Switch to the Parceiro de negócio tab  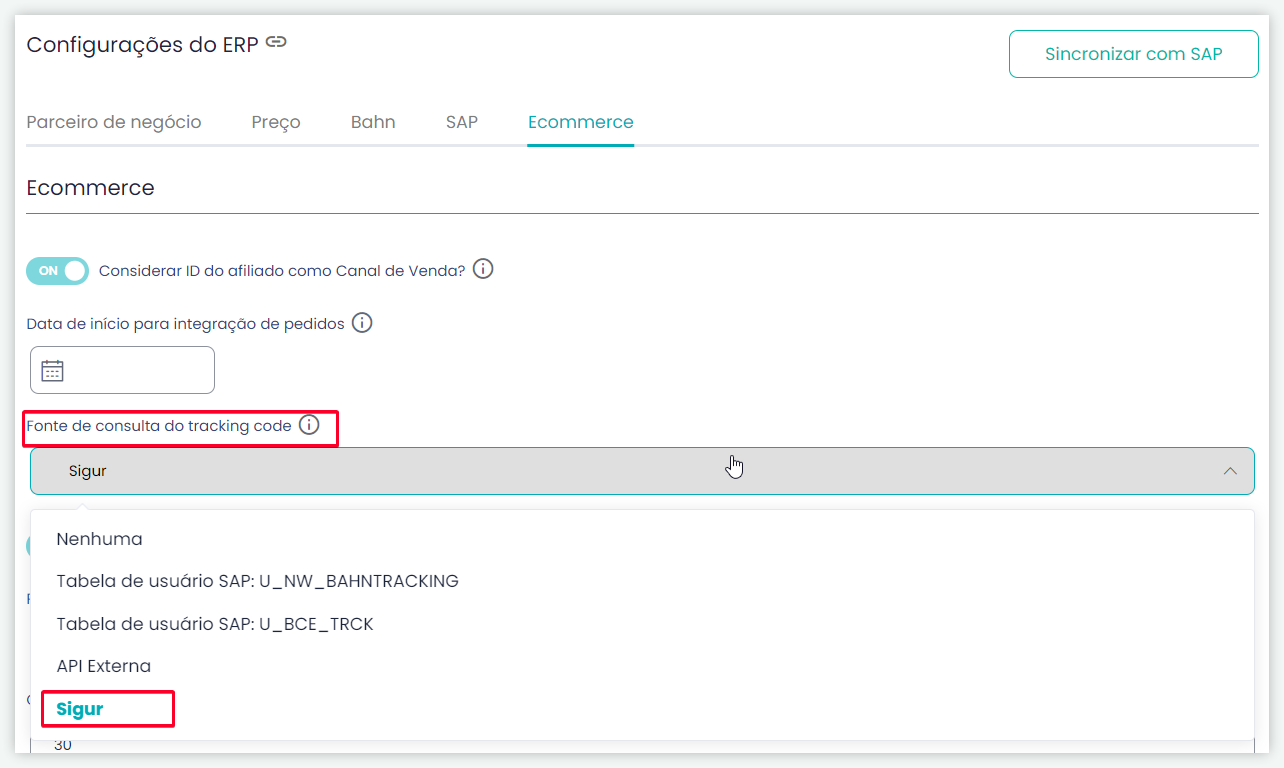pos(114,122)
